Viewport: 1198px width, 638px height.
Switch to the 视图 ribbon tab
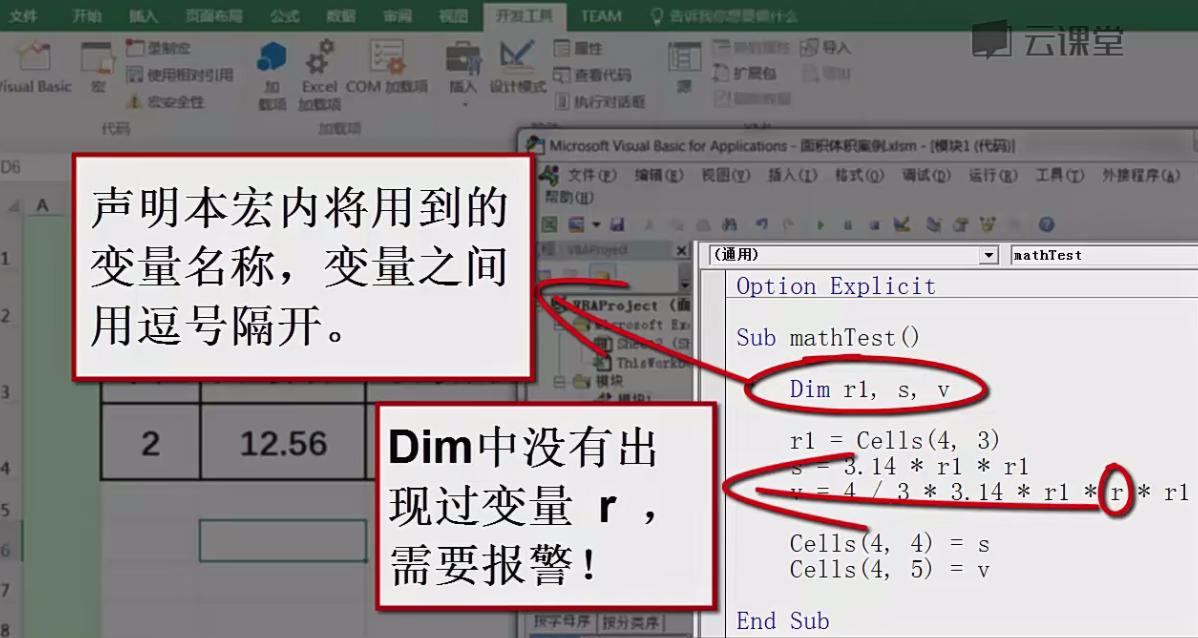pos(453,16)
